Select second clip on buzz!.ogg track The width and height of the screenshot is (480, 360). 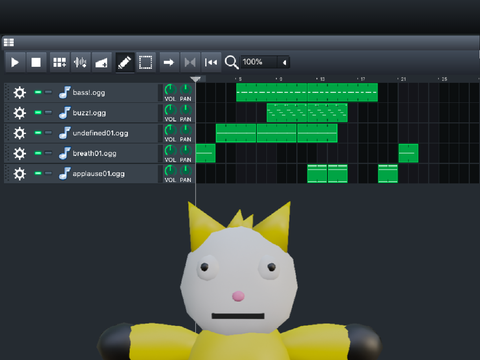(x=327, y=113)
